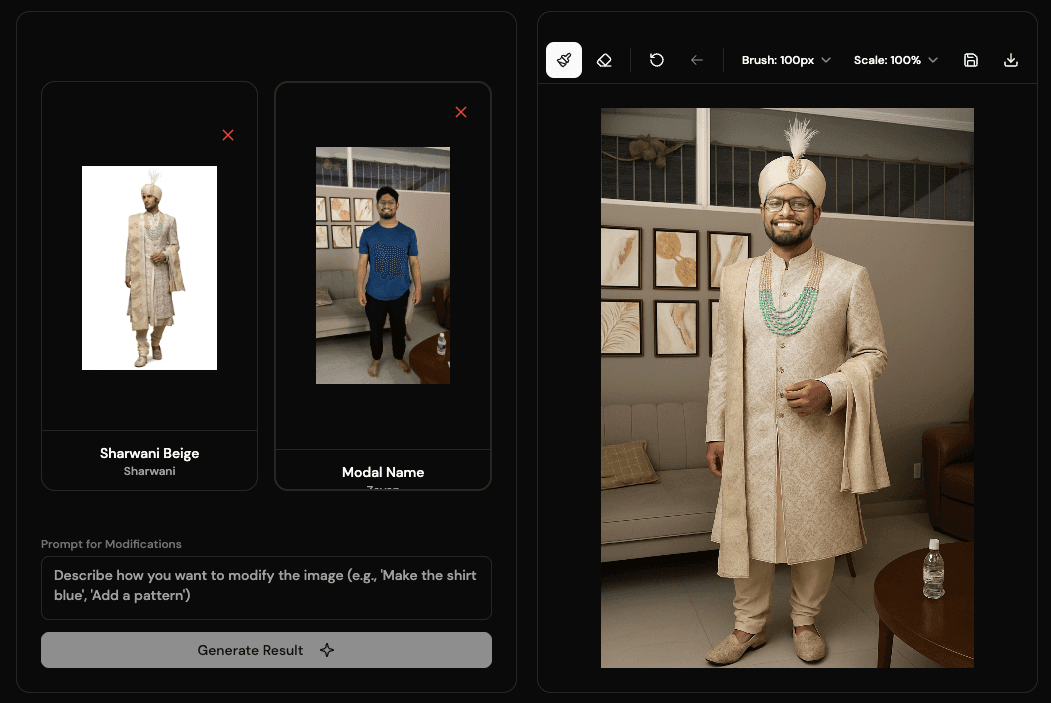This screenshot has width=1051, height=703.
Task: Open the Scale: 100% dropdown
Action: [895, 60]
